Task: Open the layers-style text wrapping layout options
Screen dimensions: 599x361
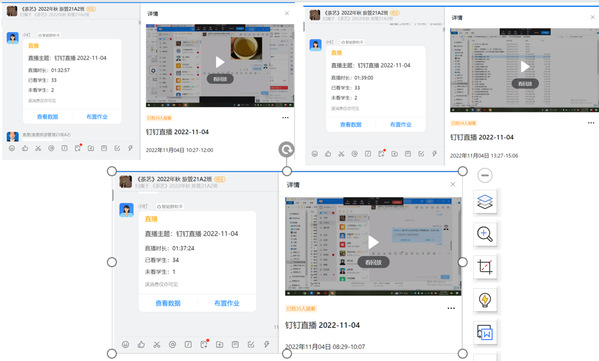Action: click(485, 201)
